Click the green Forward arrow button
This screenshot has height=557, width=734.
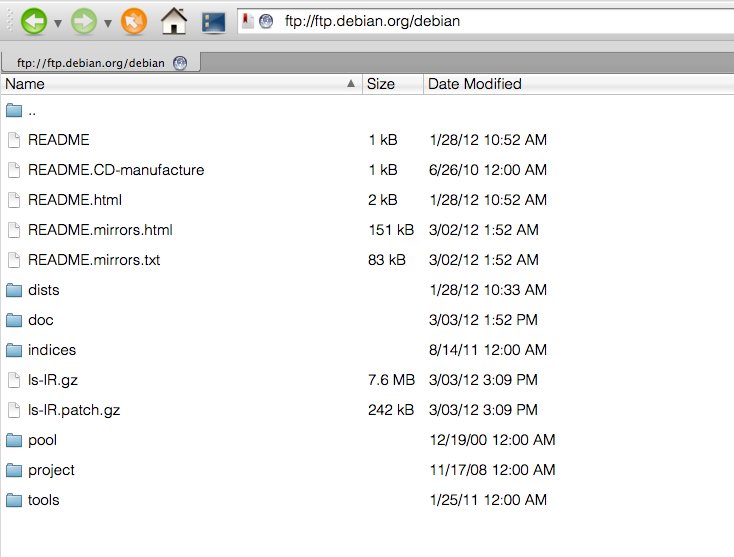coord(84,21)
